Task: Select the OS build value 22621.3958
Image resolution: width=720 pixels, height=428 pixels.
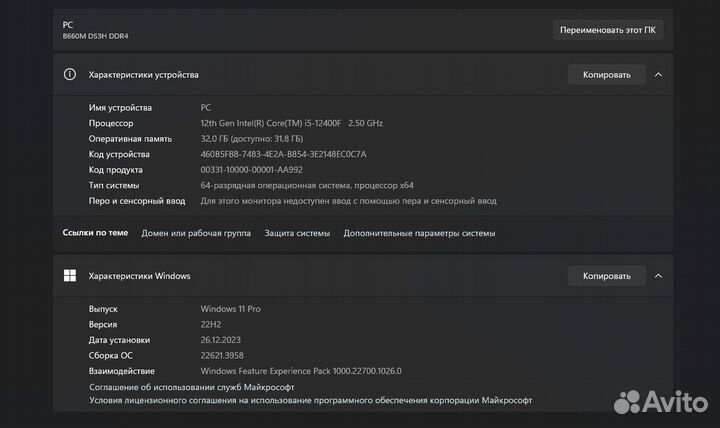Action: (x=222, y=355)
